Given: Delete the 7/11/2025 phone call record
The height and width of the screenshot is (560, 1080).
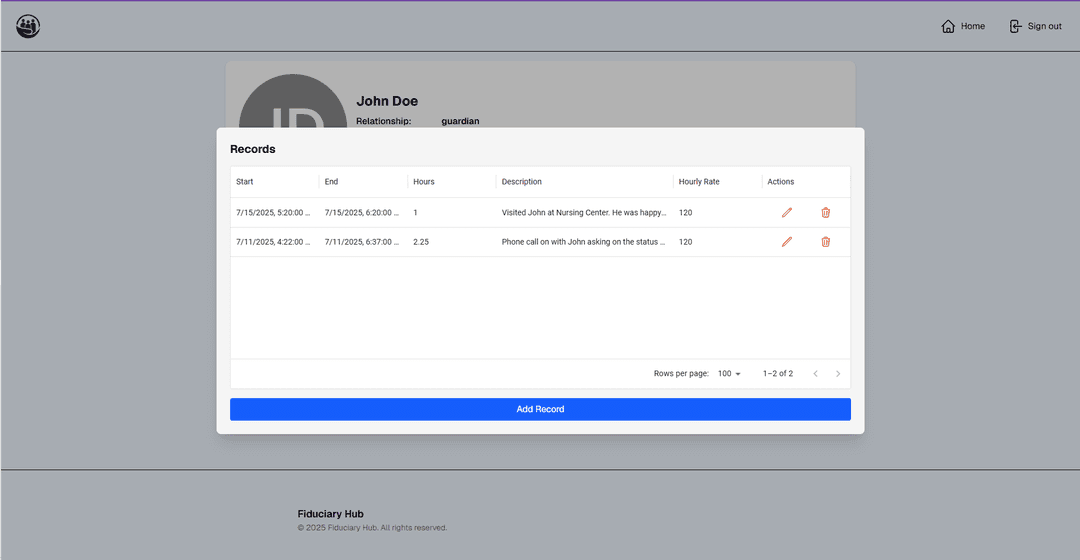Looking at the screenshot, I should [x=825, y=242].
